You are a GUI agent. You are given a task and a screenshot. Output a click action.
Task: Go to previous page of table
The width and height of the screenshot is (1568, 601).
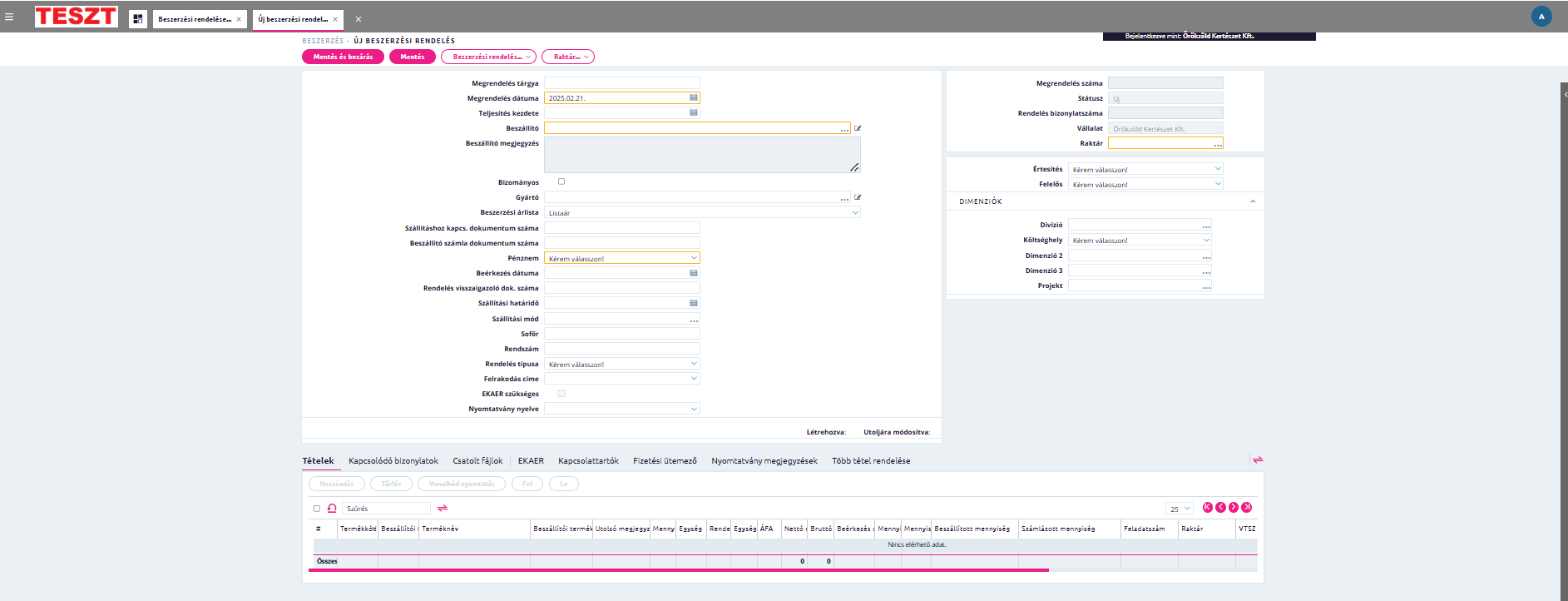point(1220,507)
